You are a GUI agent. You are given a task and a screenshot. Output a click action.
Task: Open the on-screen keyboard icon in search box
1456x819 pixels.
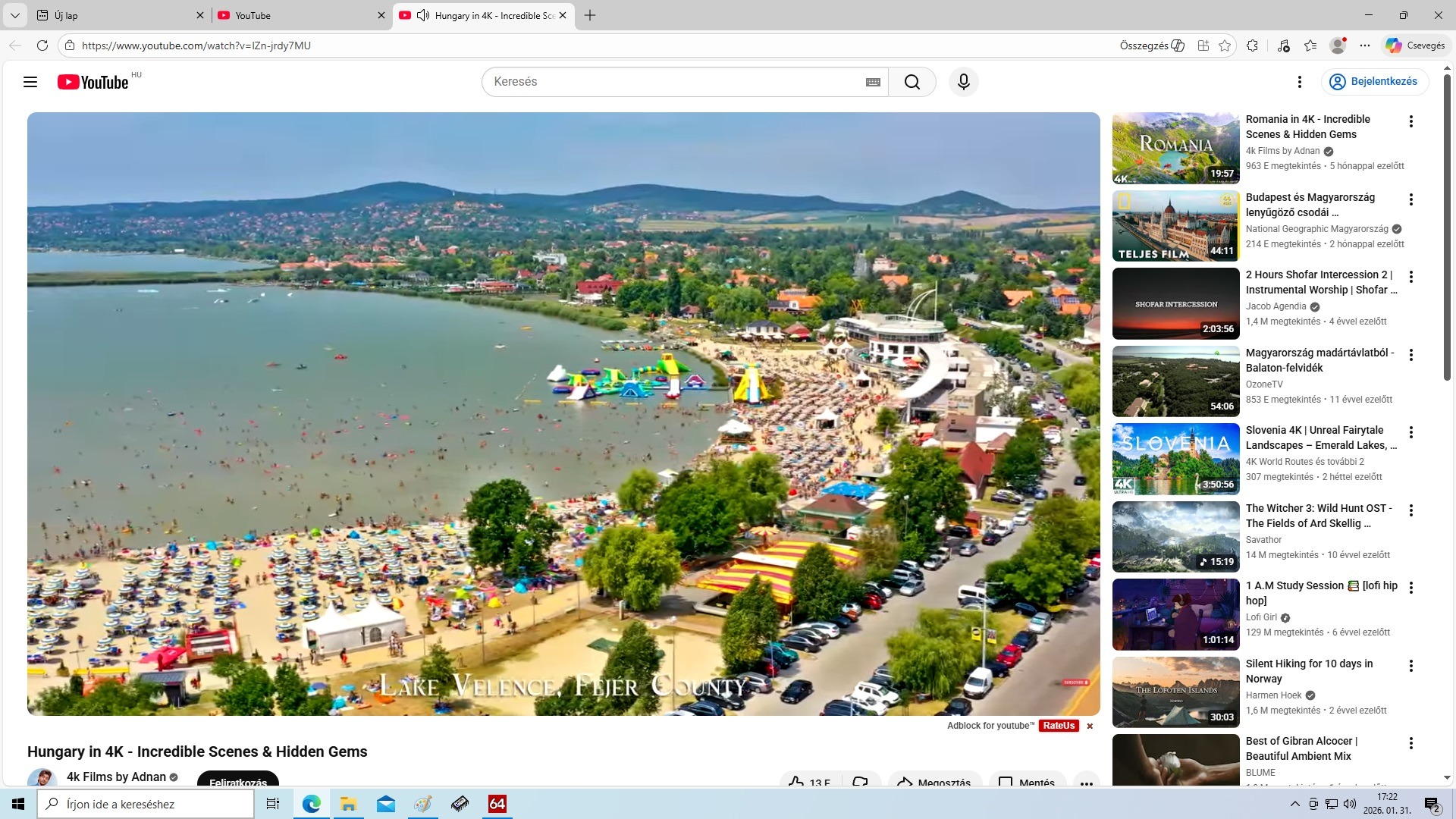873,82
